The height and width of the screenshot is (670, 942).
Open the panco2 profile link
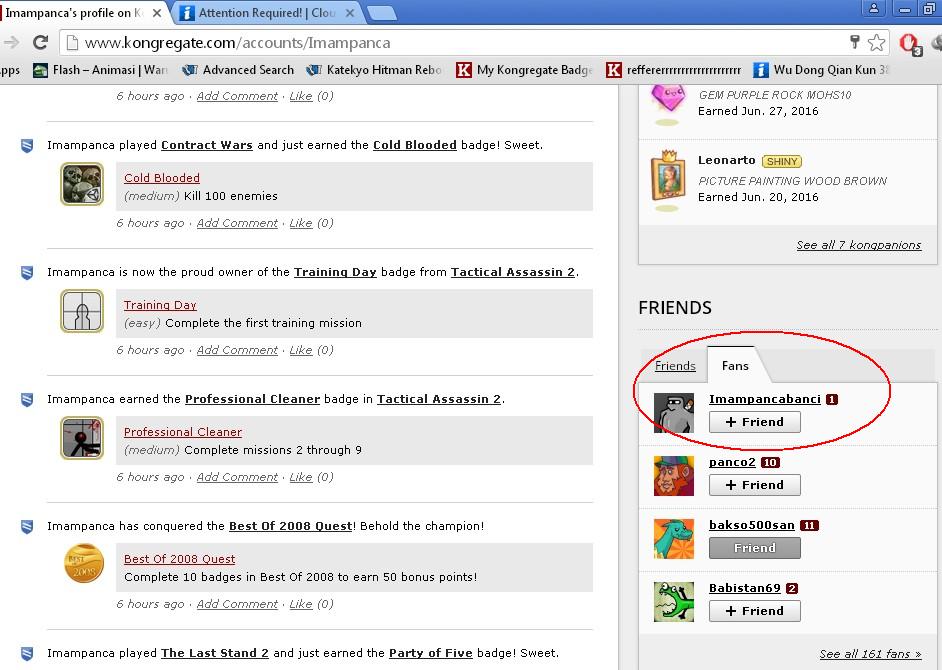point(732,462)
